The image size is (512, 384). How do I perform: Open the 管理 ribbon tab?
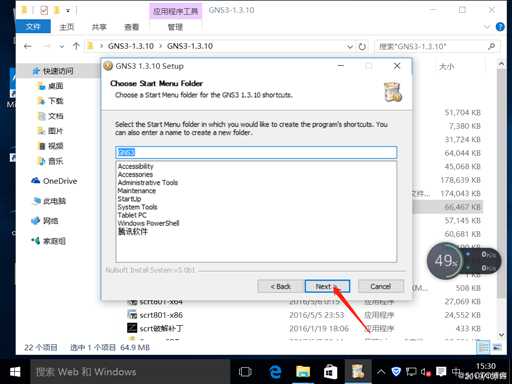[175, 27]
